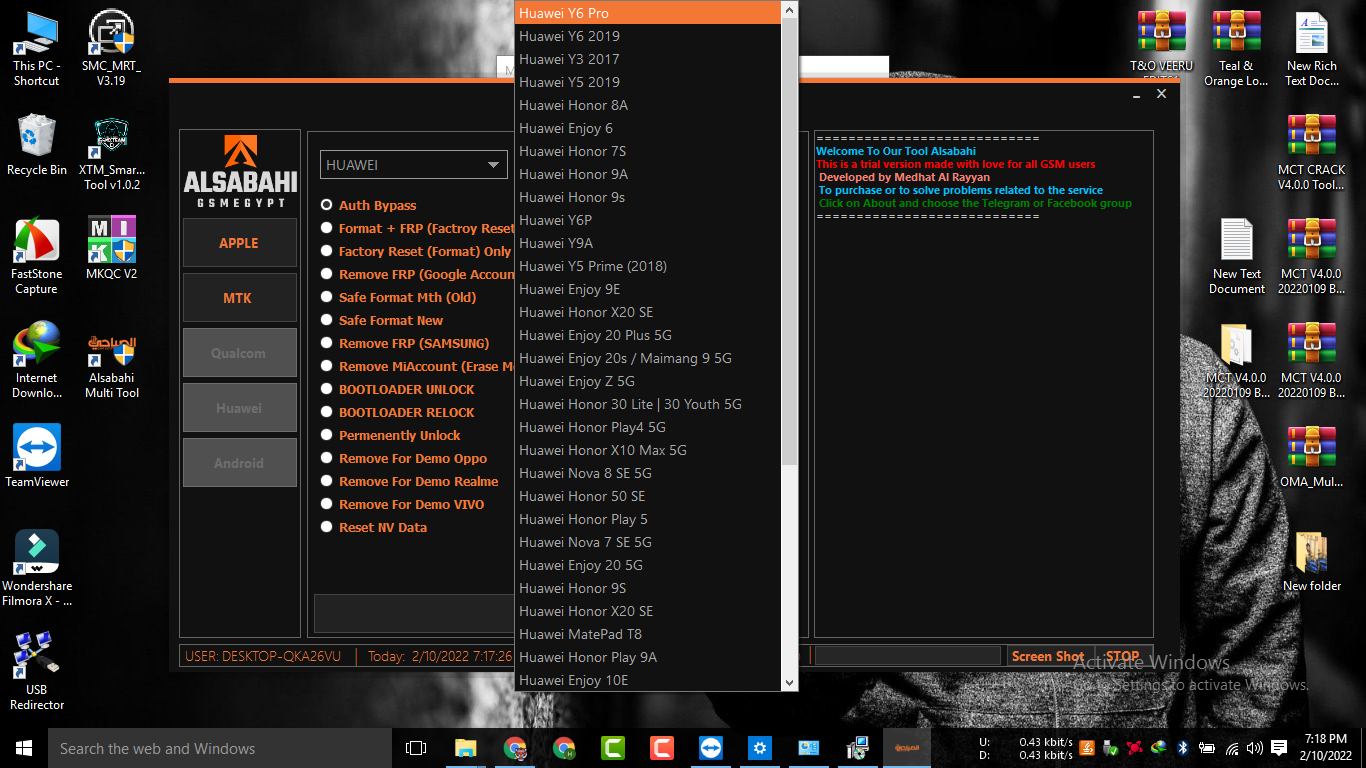Click the Qualcom category button
Viewport: 1366px width, 768px height.
click(x=239, y=353)
